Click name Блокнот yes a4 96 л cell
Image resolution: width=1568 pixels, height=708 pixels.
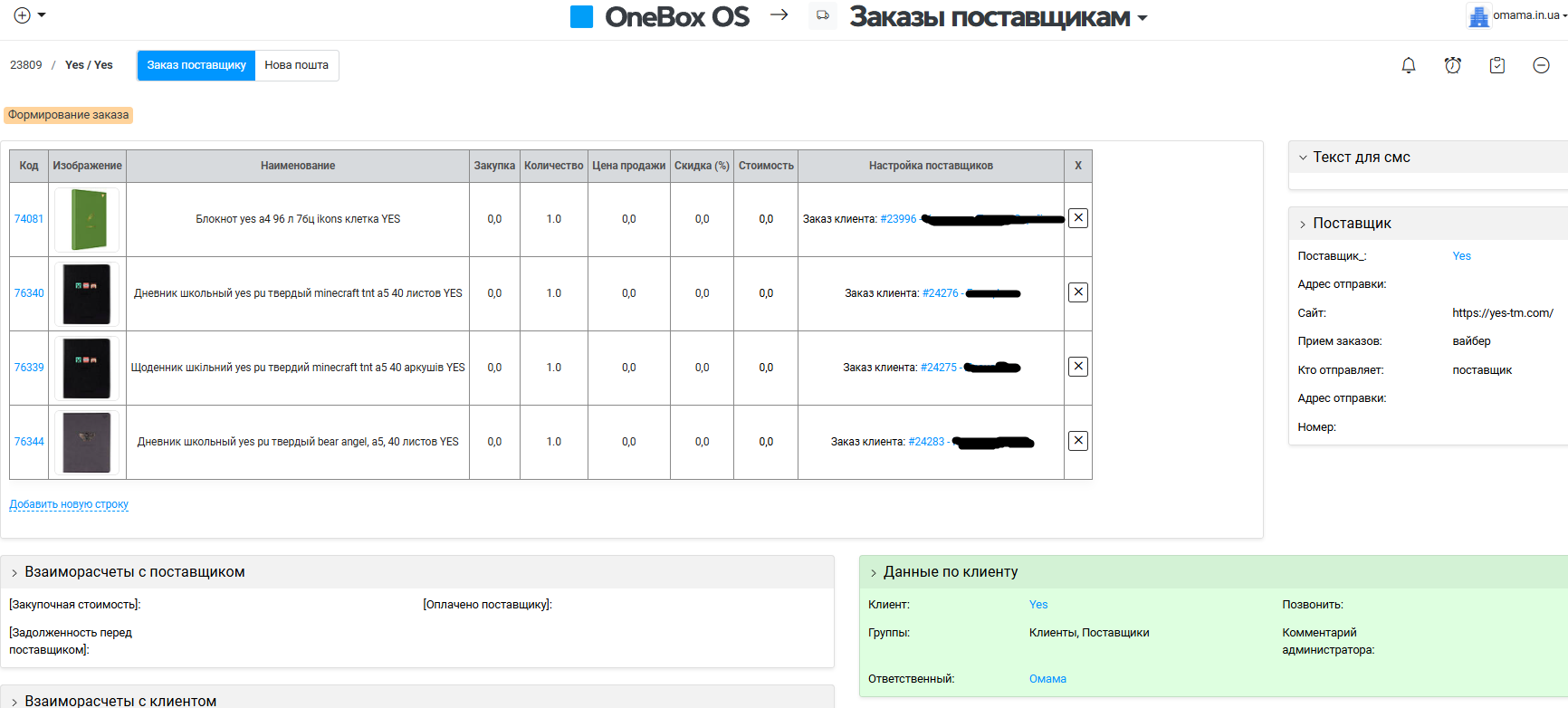(298, 219)
